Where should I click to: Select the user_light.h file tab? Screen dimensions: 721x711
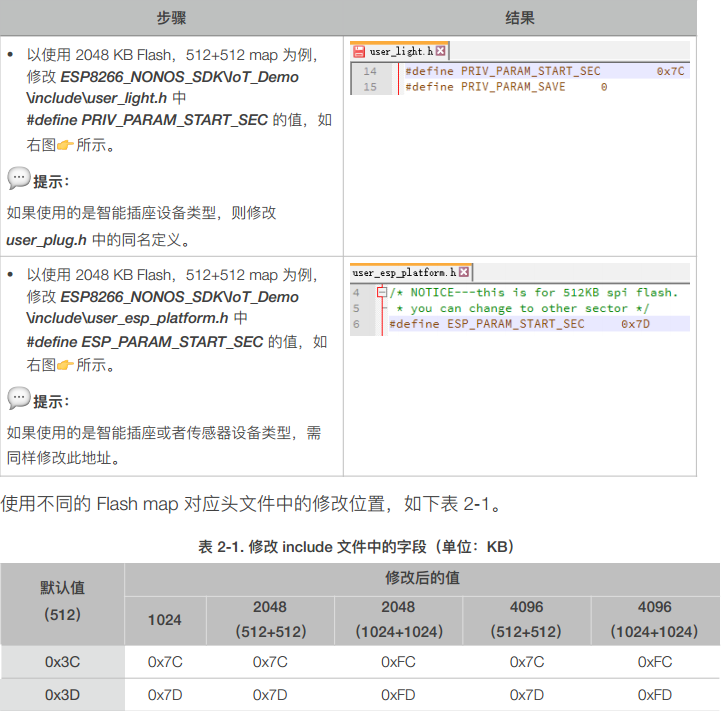tap(400, 51)
